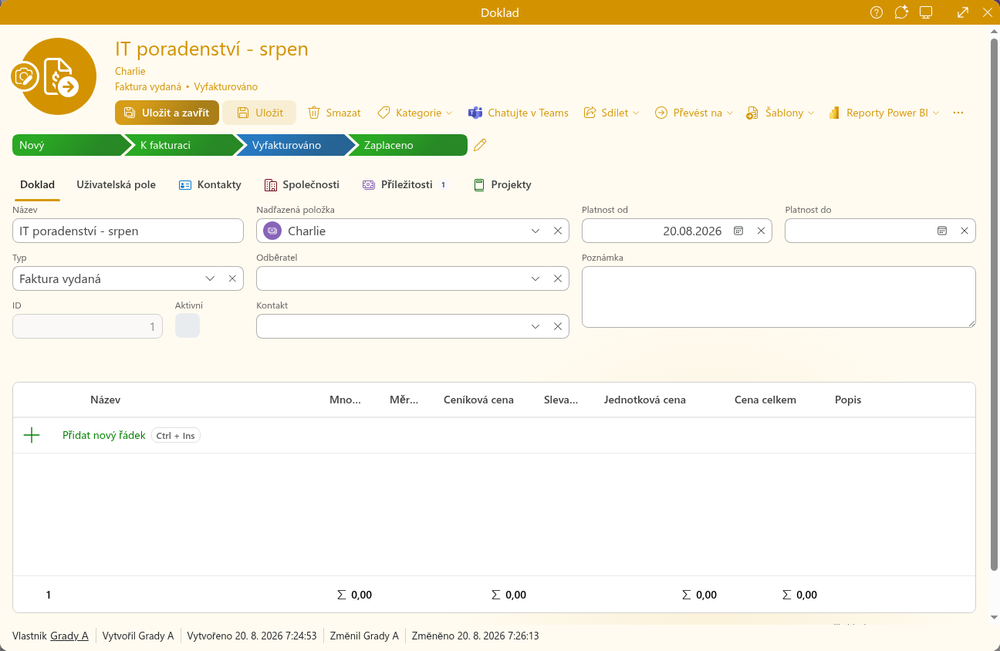1000x651 pixels.
Task: Set workflow status to K fakturaci
Action: (182, 145)
